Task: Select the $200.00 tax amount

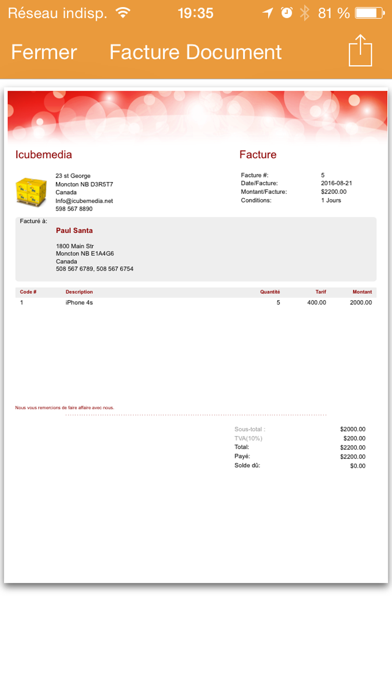Action: (x=355, y=439)
